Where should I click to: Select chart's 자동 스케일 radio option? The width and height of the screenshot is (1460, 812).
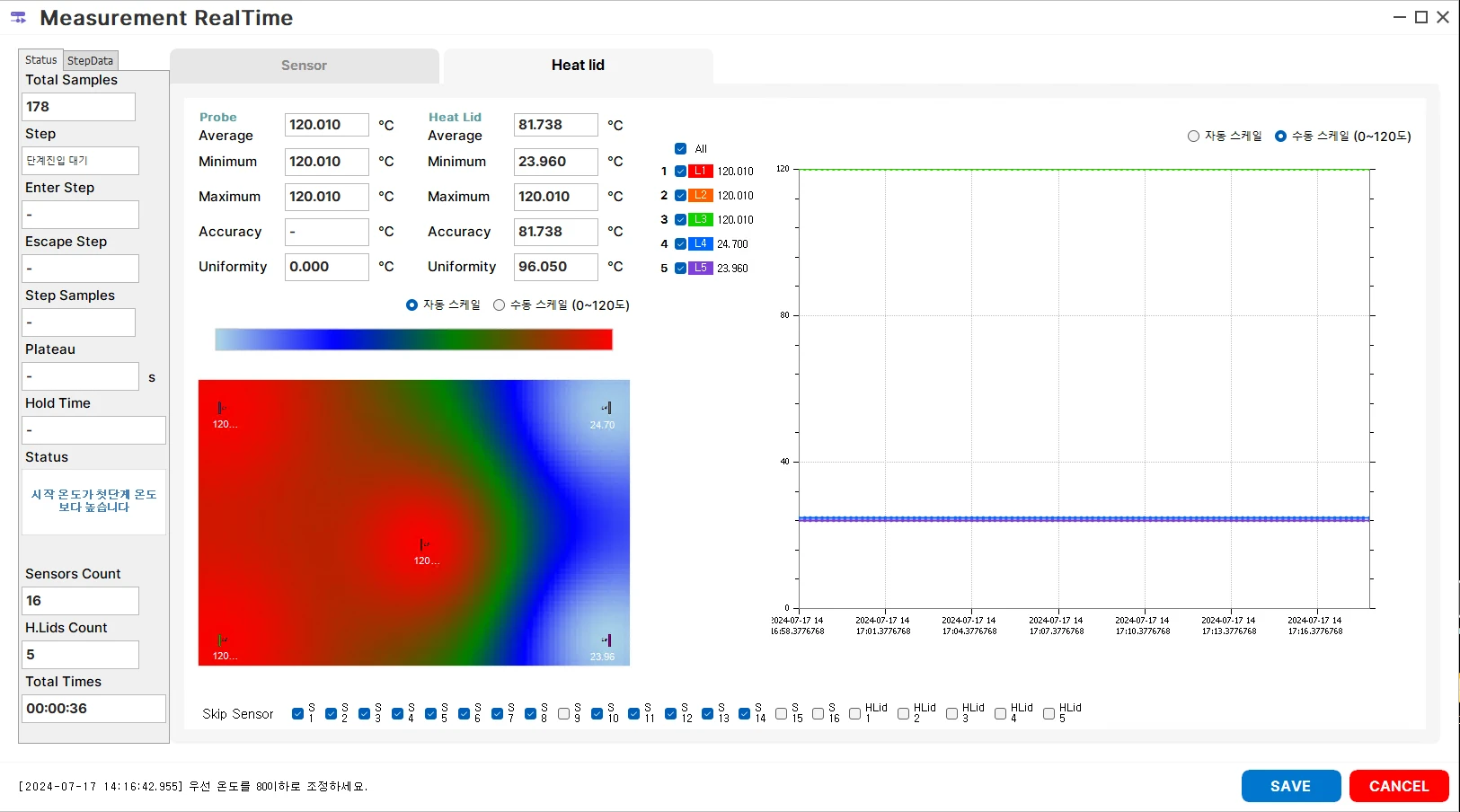pyautogui.click(x=1193, y=137)
